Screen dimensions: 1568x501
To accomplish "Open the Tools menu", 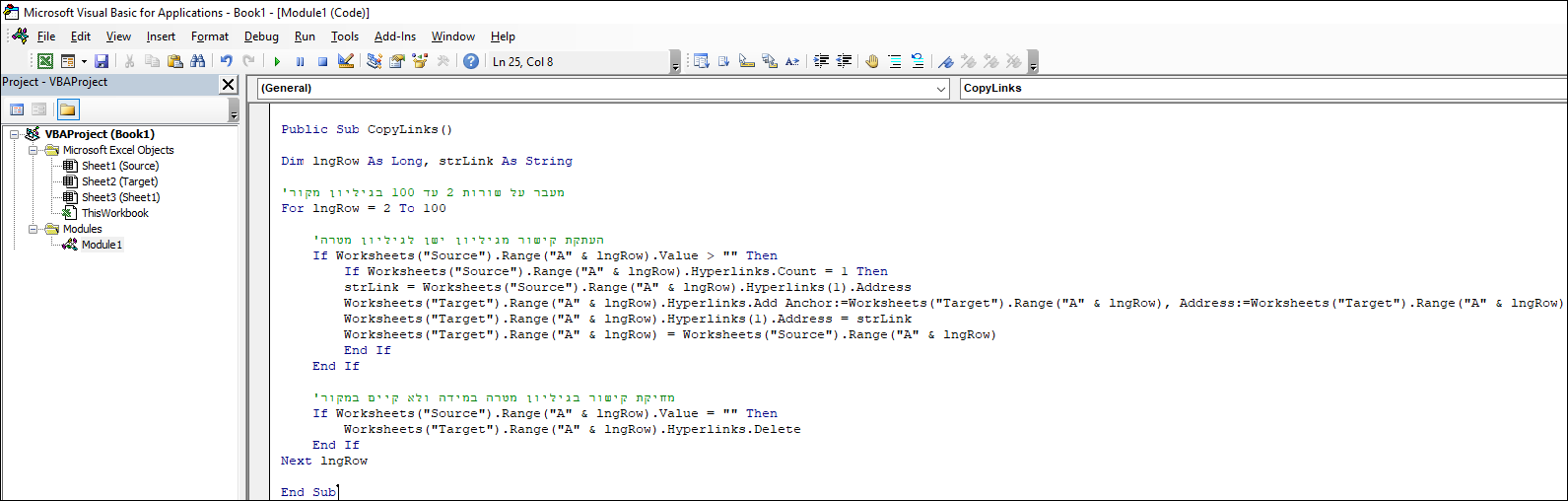I will (344, 36).
